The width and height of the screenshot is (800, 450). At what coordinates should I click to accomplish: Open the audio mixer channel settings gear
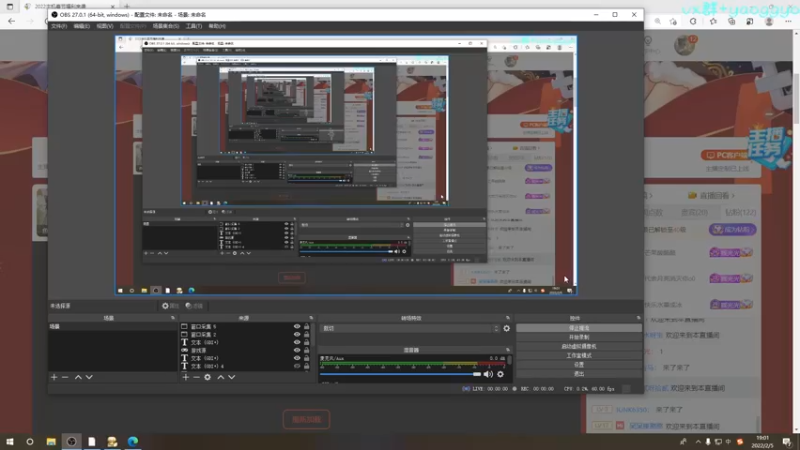[501, 374]
